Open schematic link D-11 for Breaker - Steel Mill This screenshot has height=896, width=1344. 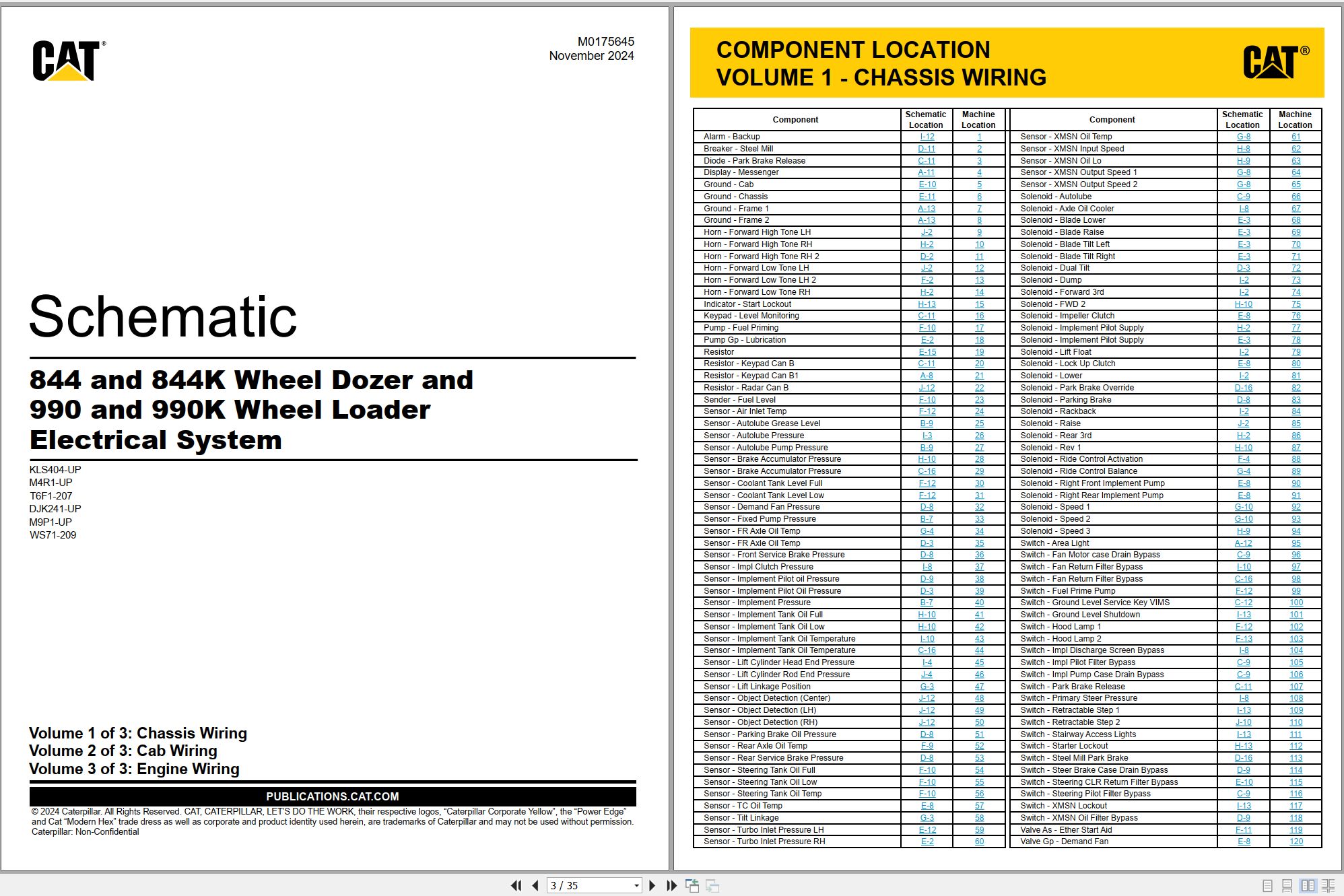(927, 149)
